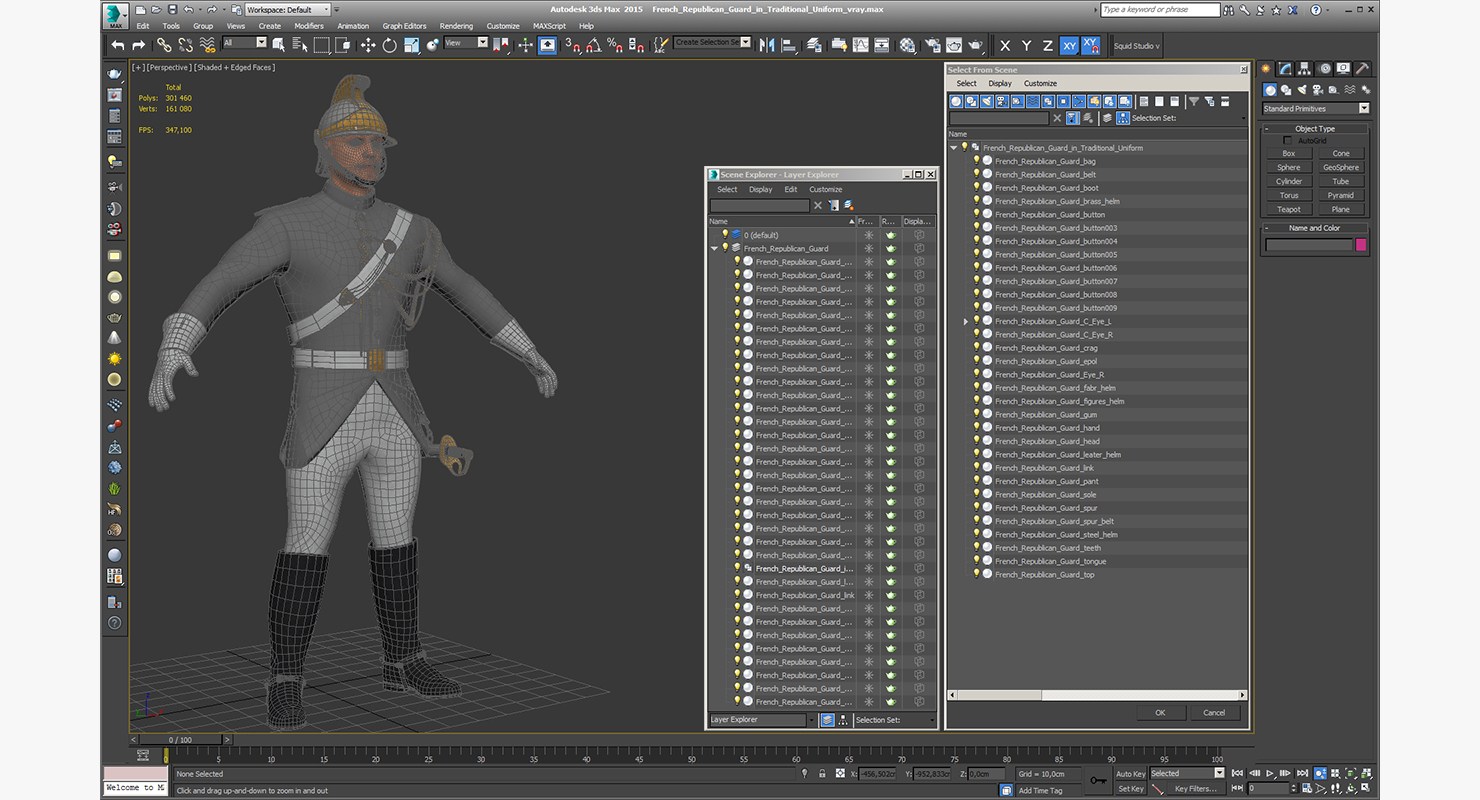
Task: Click the Undo arrow in main toolbar
Action: coord(118,45)
